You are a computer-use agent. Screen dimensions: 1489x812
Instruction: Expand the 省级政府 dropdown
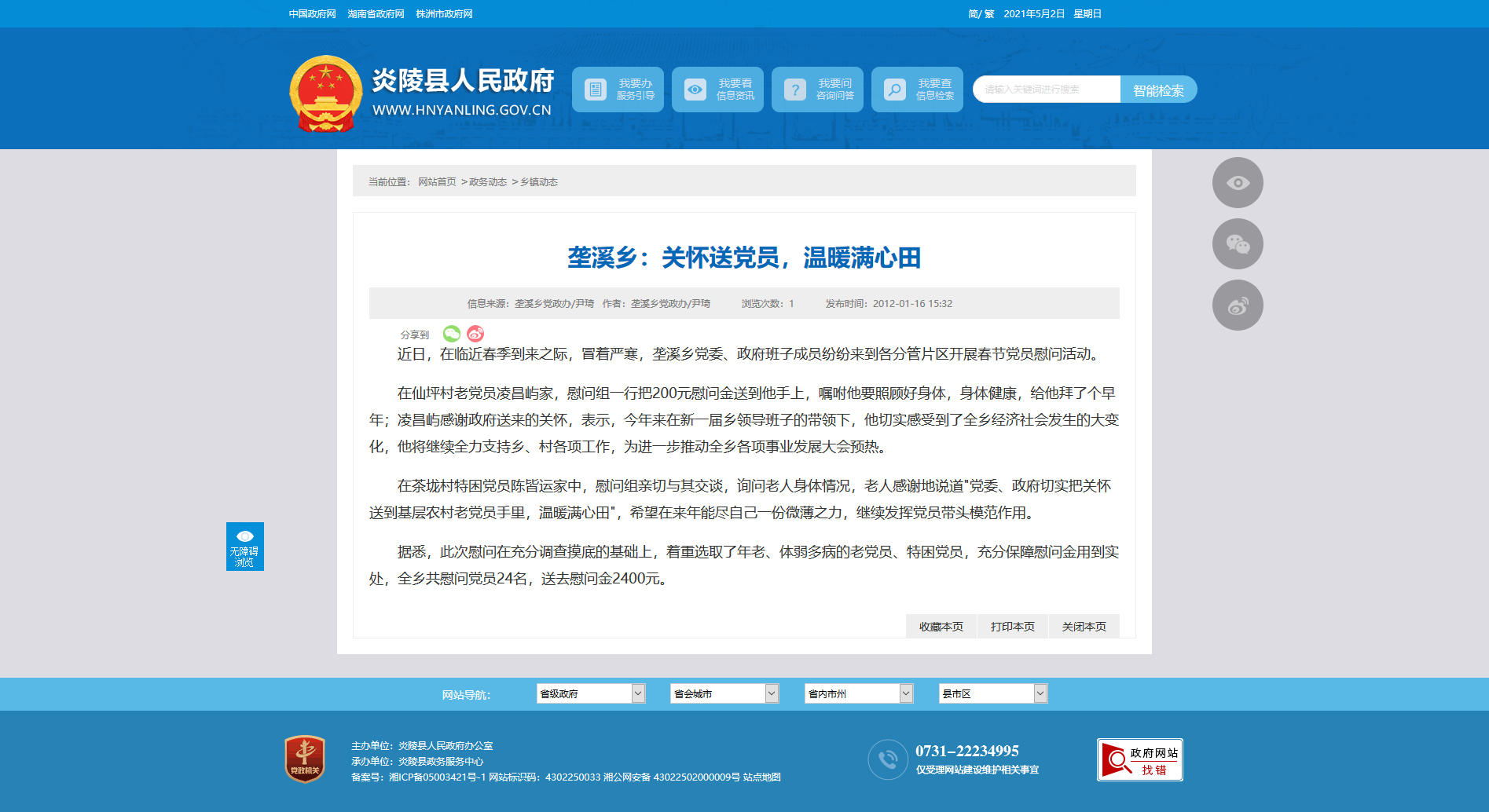[590, 693]
